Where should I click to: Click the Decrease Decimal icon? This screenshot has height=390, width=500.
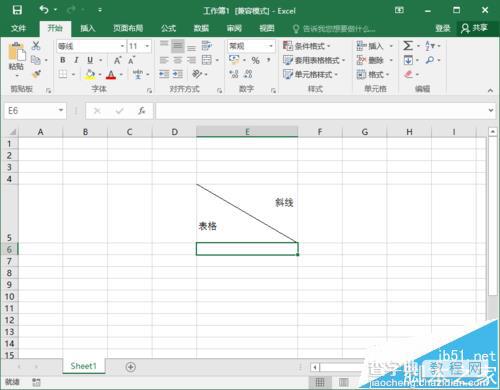248,74
